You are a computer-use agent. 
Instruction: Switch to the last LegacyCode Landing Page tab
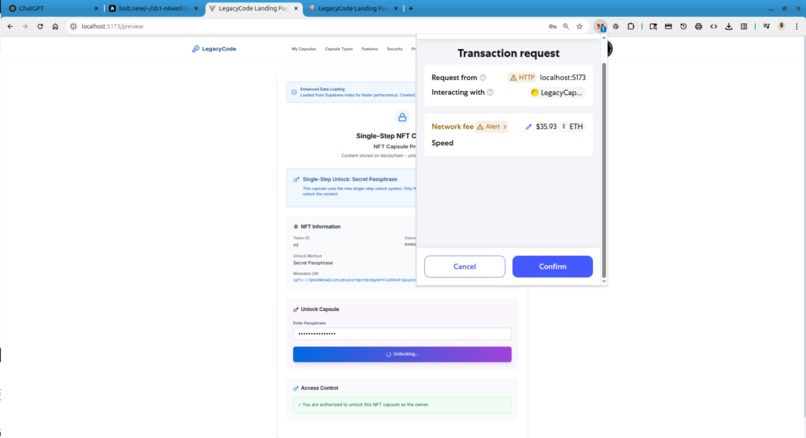point(352,8)
